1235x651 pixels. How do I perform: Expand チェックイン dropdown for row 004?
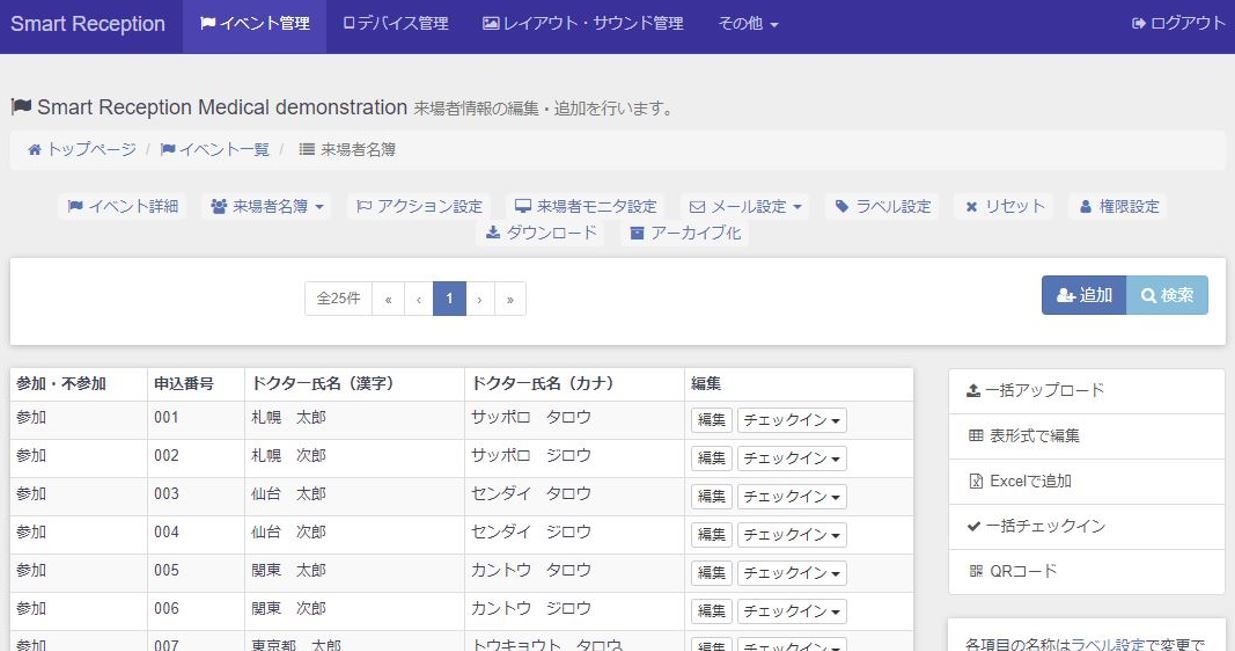[x=792, y=534]
